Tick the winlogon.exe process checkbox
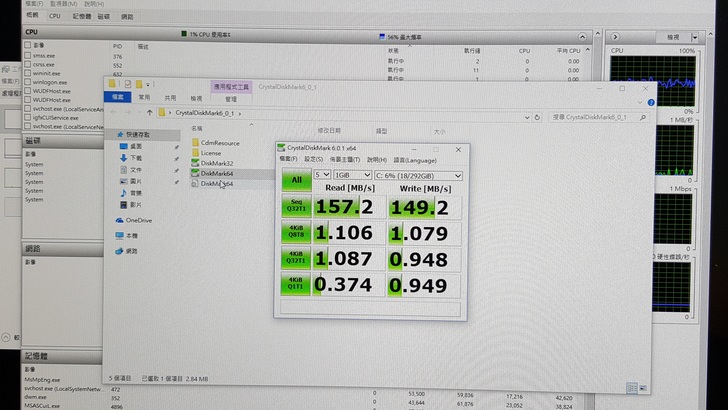Screen dimensions: 728x410 click(27, 82)
